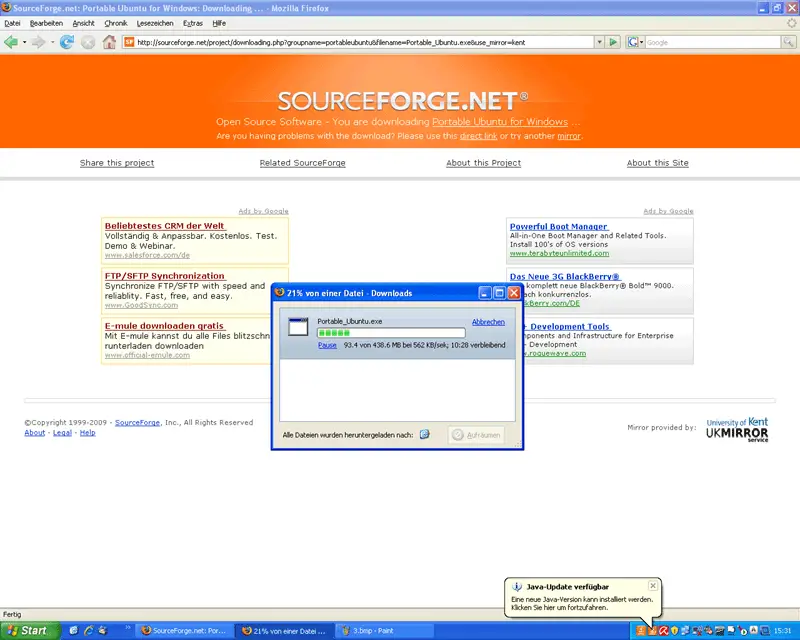Open the Ansicht menu
This screenshot has width=800, height=640.
84,23
